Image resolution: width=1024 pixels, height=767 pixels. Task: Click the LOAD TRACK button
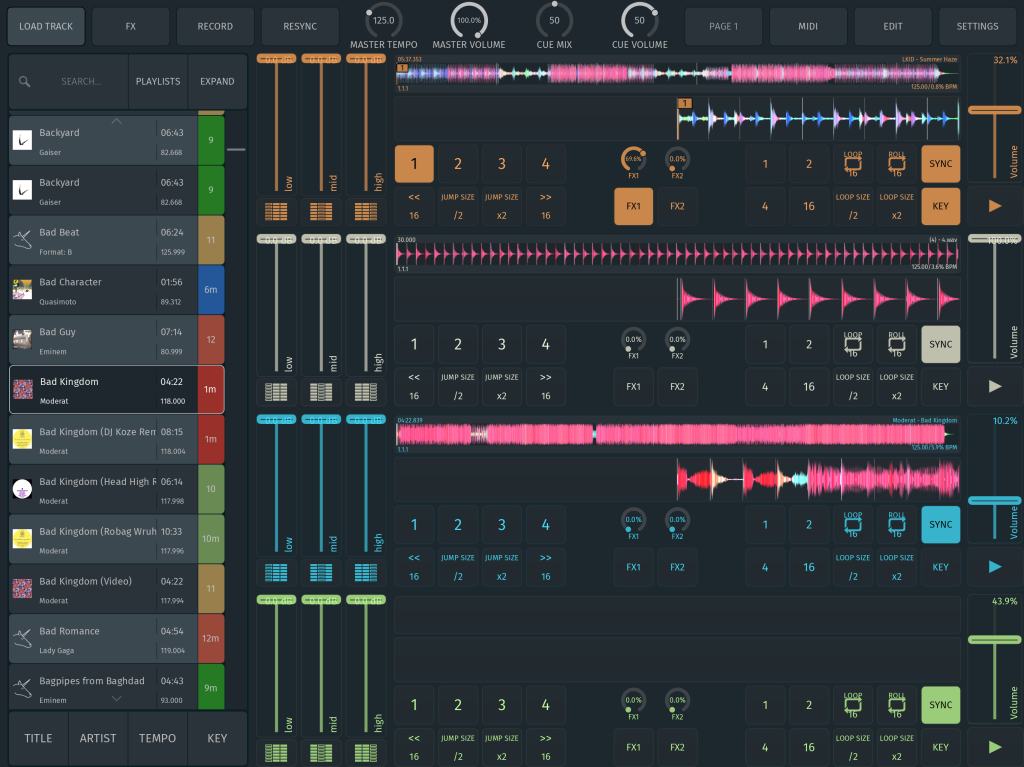pos(46,26)
